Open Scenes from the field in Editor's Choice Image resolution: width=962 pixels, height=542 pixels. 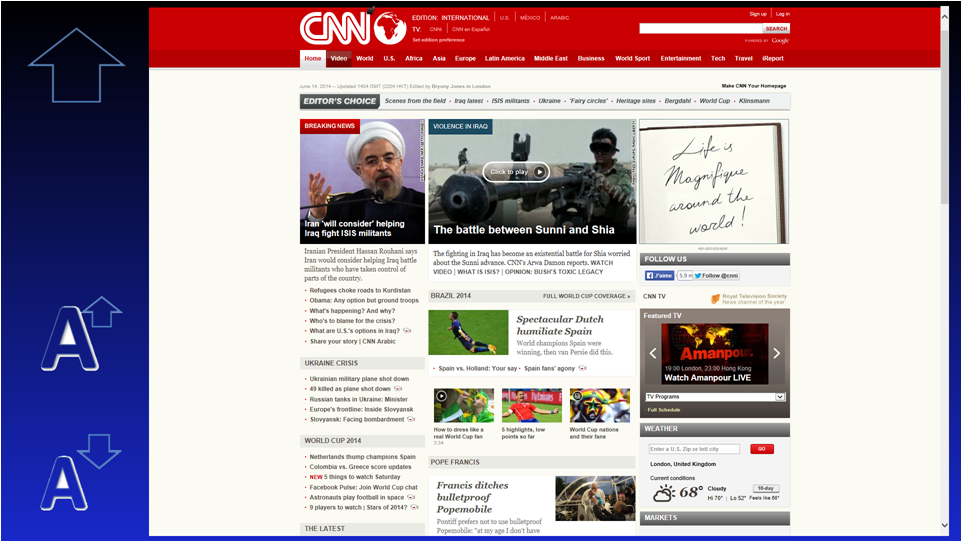[x=415, y=101]
